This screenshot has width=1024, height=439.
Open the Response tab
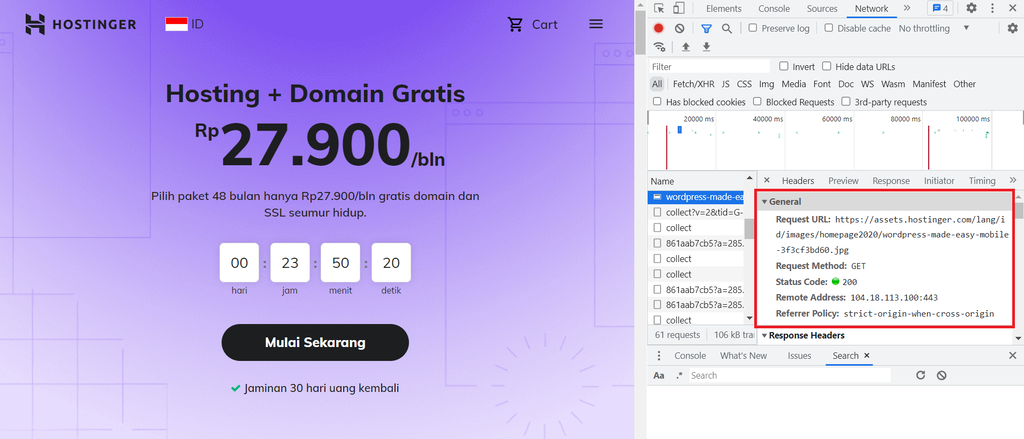click(x=891, y=180)
